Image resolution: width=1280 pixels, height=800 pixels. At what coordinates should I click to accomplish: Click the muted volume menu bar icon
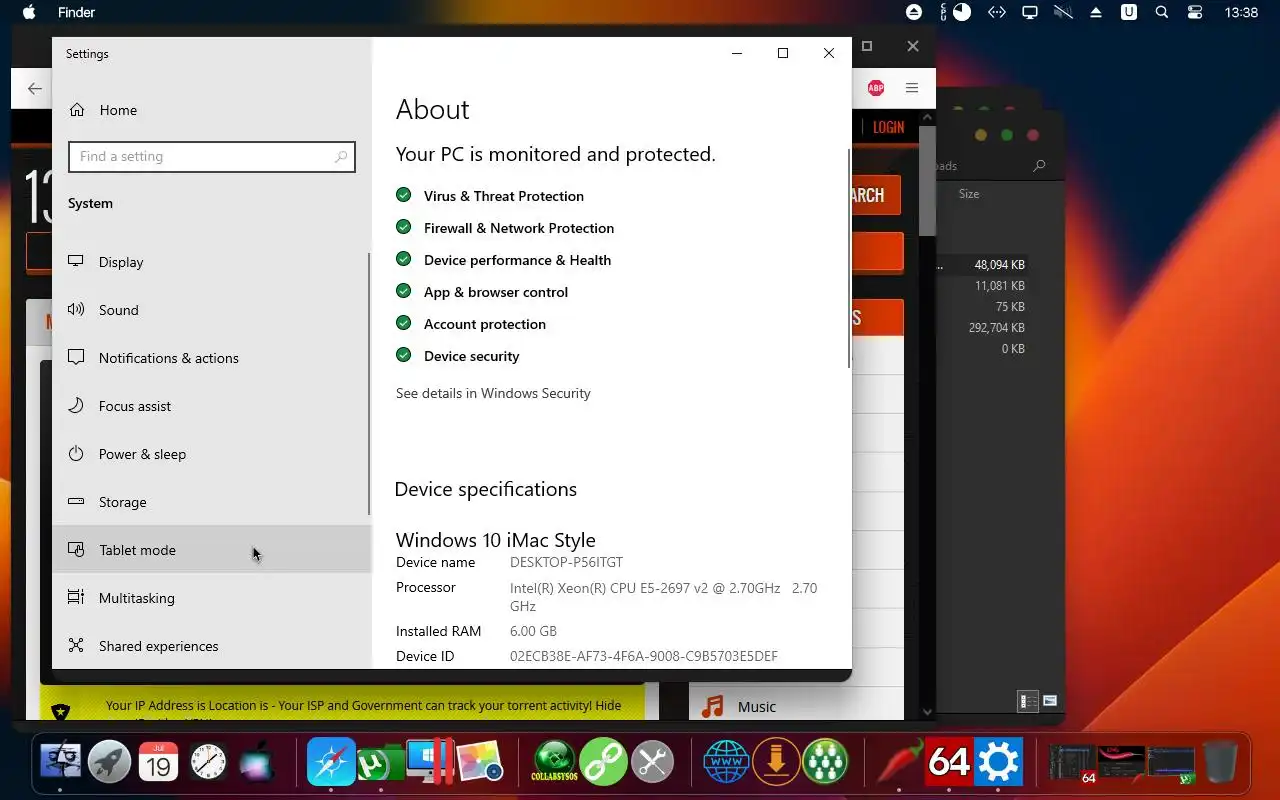(1063, 12)
